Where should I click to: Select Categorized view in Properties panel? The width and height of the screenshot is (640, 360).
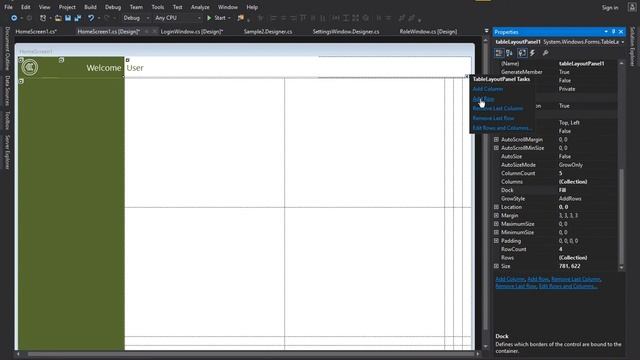(x=499, y=53)
